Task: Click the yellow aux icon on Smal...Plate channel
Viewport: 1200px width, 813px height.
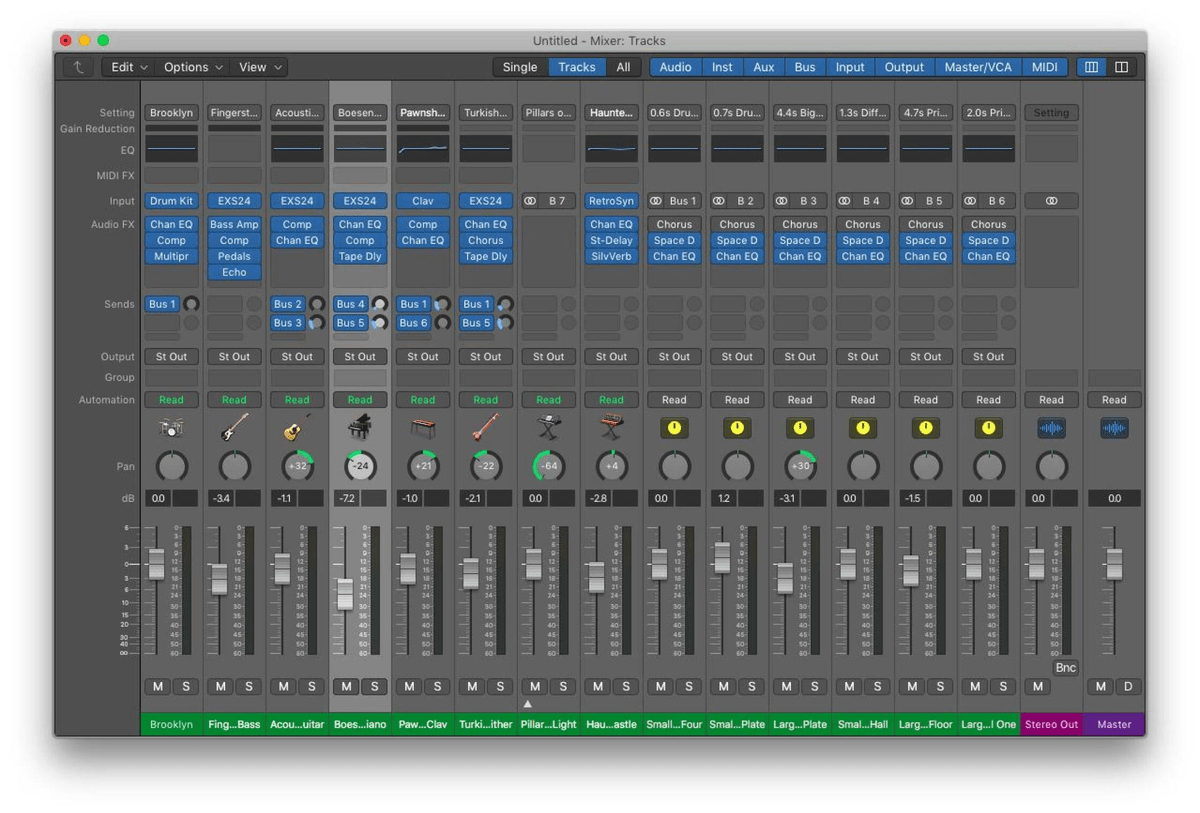Action: pos(737,428)
